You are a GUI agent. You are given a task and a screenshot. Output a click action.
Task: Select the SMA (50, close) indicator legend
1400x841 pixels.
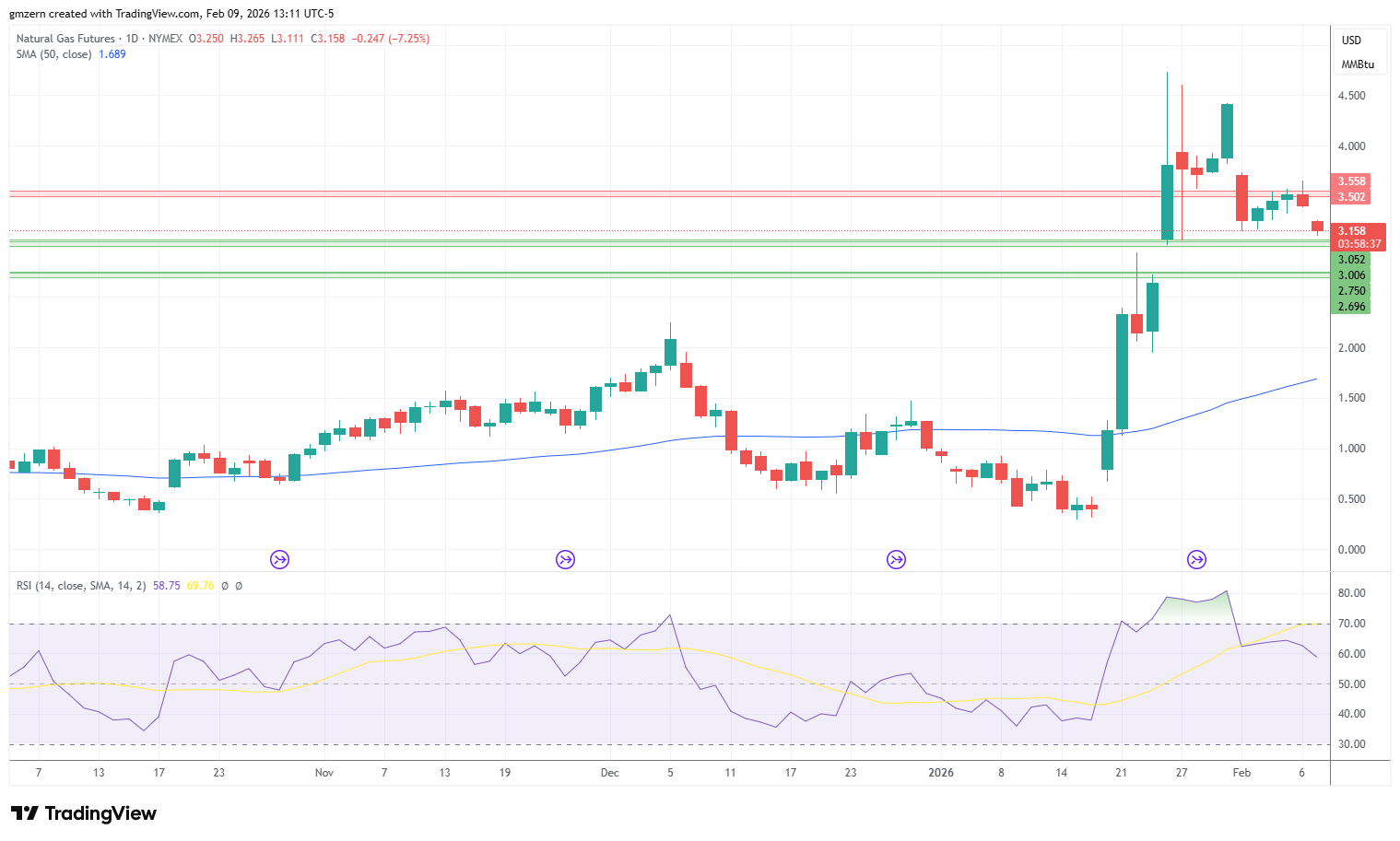click(x=53, y=54)
